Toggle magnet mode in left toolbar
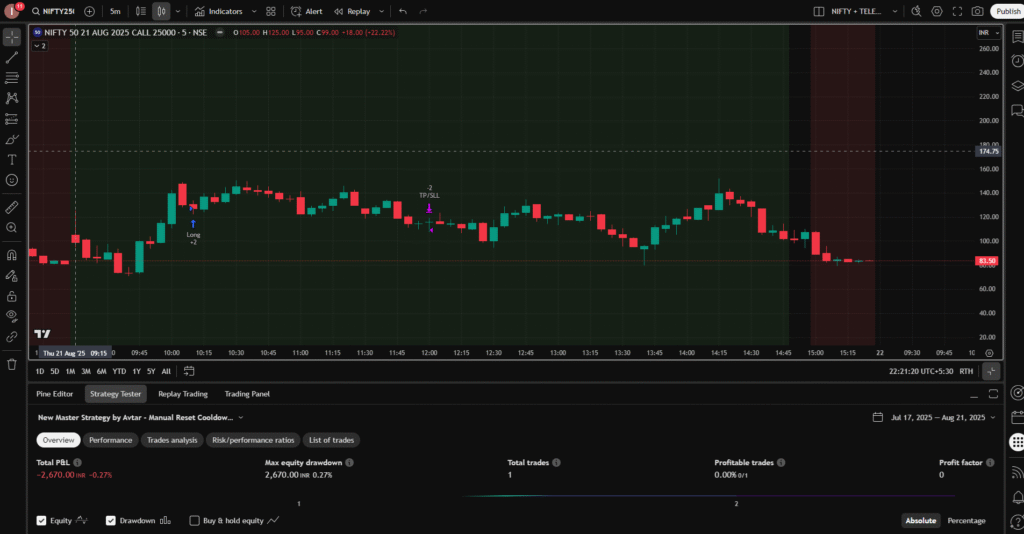The width and height of the screenshot is (1024, 534). pyautogui.click(x=12, y=255)
